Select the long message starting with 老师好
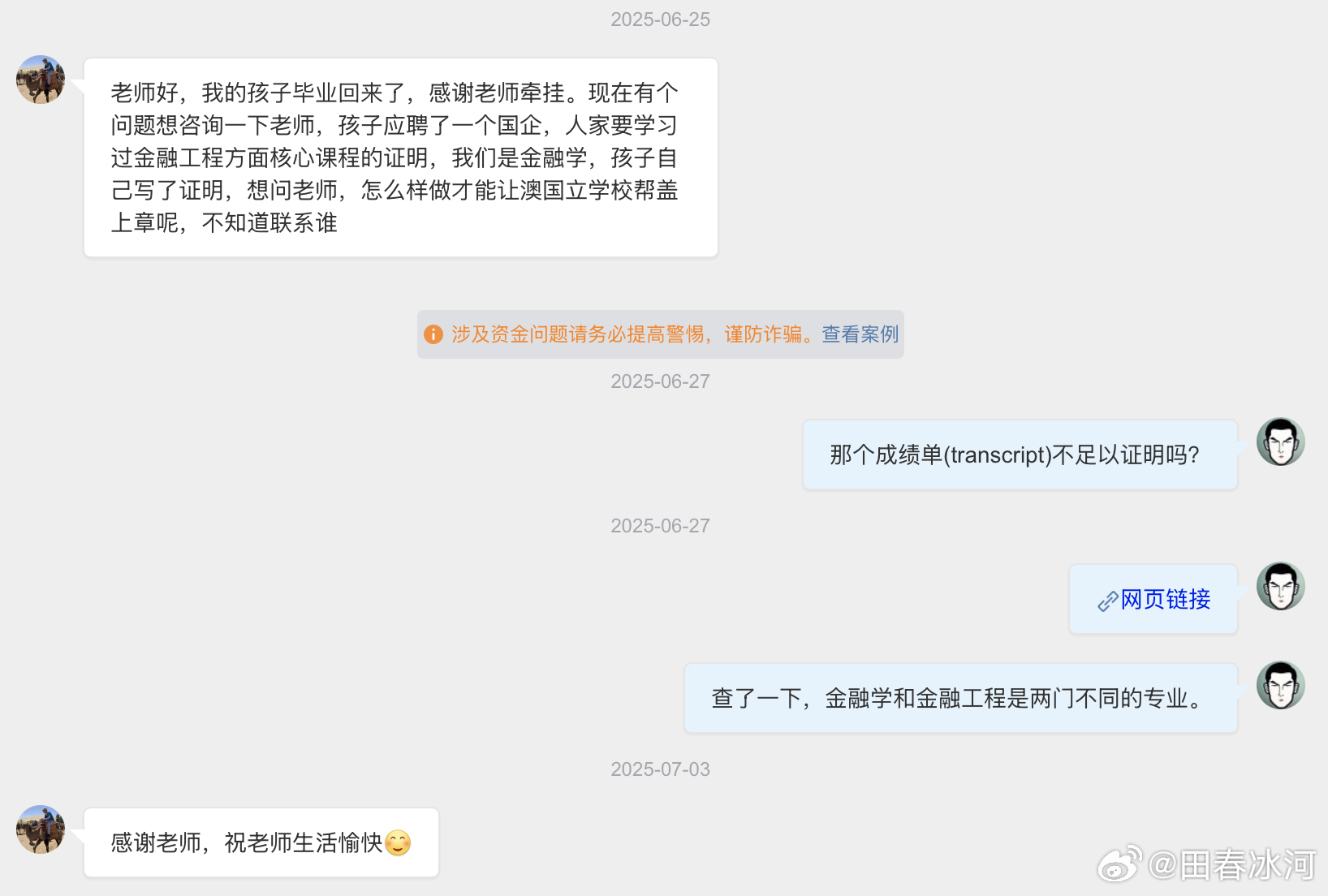Image resolution: width=1328 pixels, height=896 pixels. tap(401, 157)
